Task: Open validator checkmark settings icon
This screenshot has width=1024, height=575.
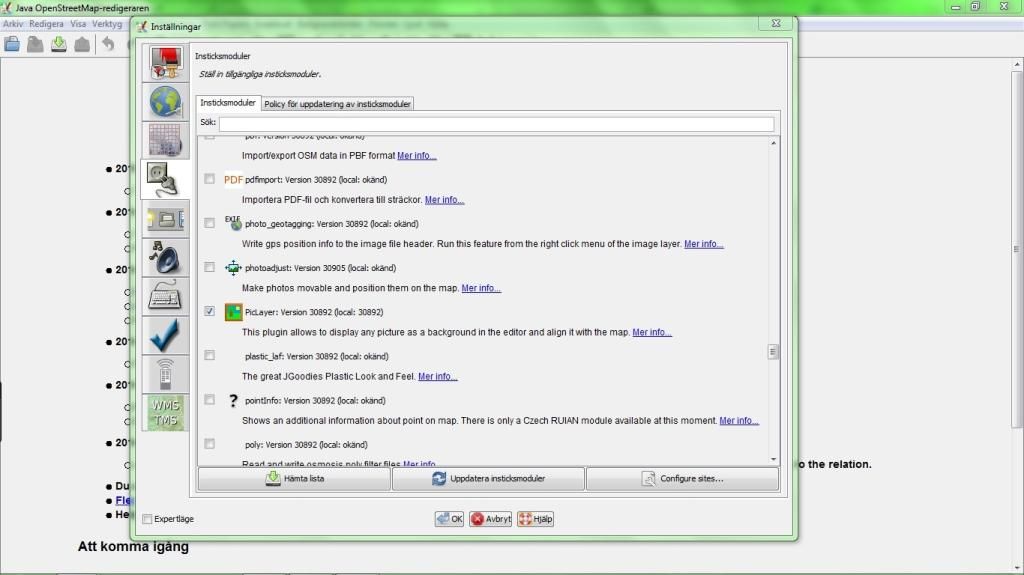Action: click(165, 336)
